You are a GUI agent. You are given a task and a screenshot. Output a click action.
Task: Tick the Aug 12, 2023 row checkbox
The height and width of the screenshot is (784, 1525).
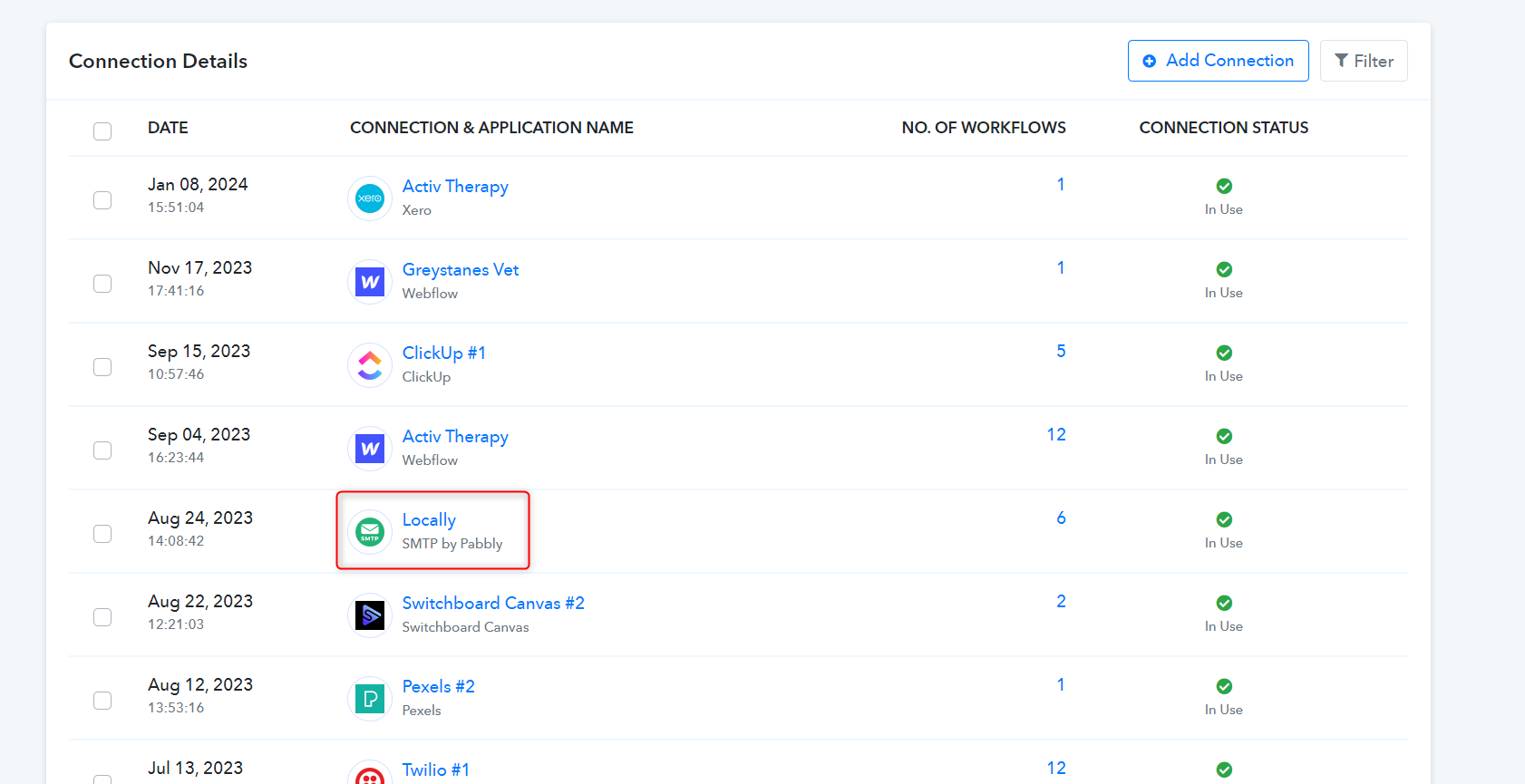pyautogui.click(x=102, y=701)
